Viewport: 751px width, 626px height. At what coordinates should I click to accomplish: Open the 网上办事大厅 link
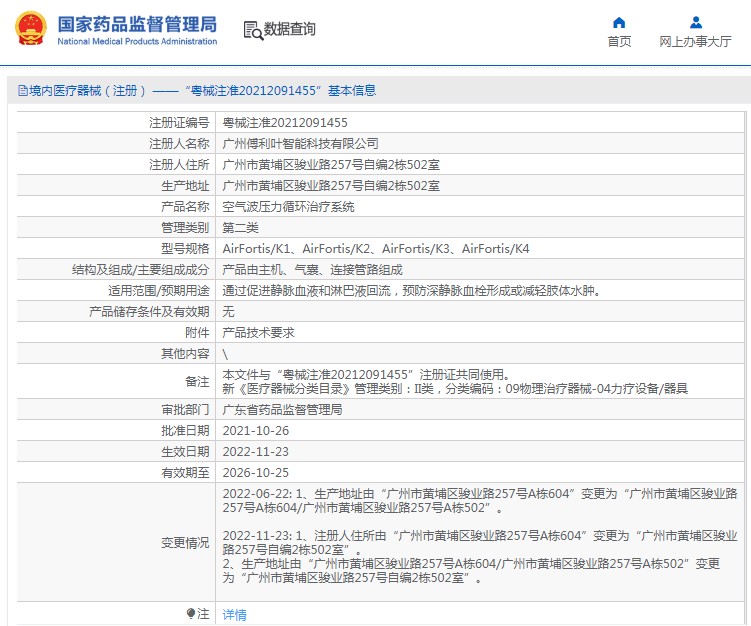click(695, 42)
